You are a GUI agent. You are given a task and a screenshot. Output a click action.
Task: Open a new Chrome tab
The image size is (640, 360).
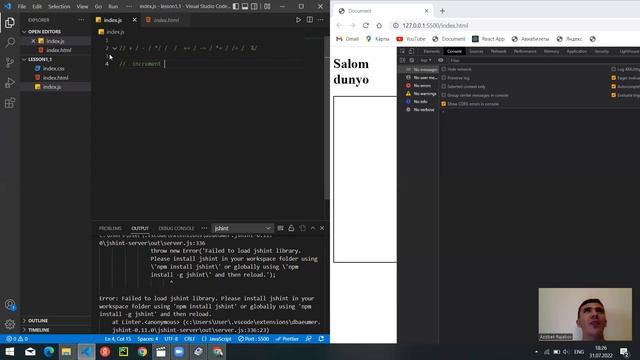pos(442,11)
